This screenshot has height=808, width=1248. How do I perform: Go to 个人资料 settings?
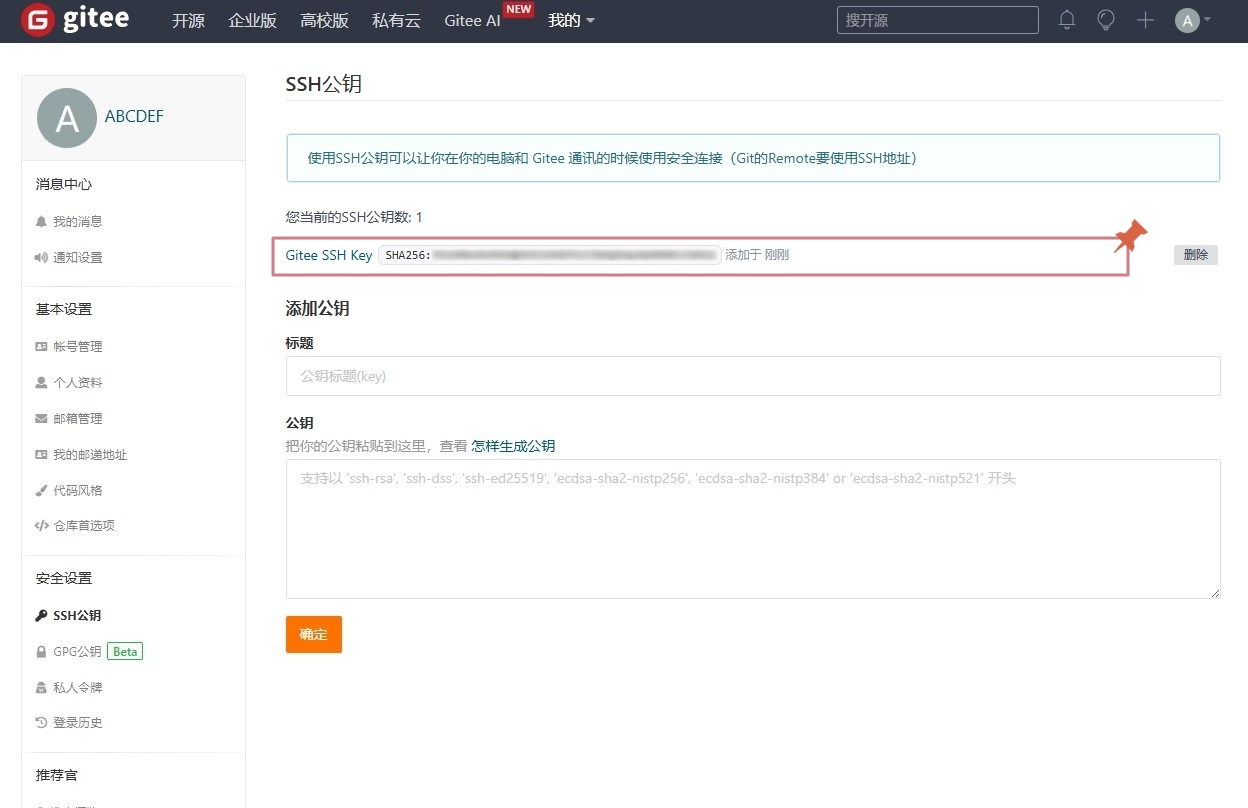78,382
